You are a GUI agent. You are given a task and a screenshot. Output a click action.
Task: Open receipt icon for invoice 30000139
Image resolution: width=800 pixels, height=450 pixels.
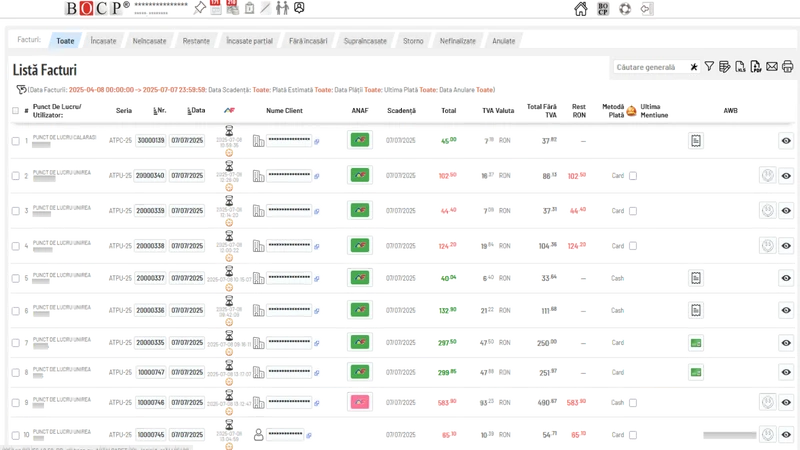point(696,141)
